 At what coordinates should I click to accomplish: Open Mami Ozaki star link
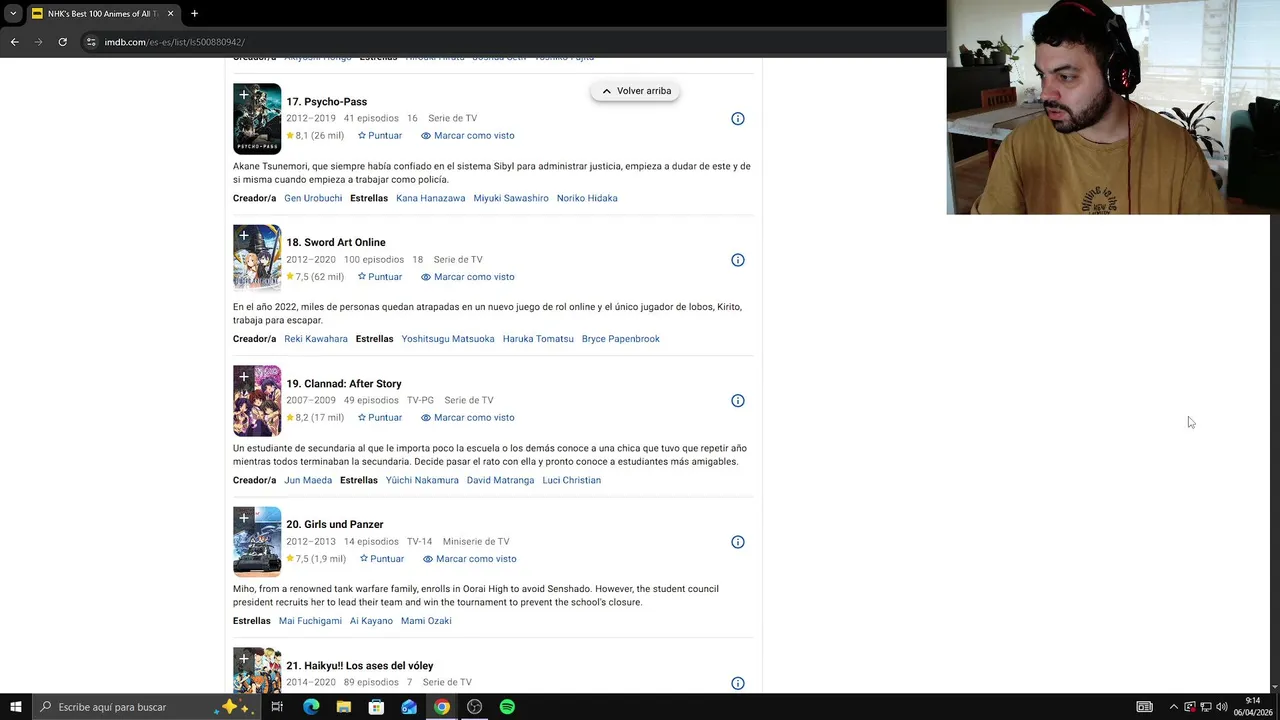coord(426,621)
